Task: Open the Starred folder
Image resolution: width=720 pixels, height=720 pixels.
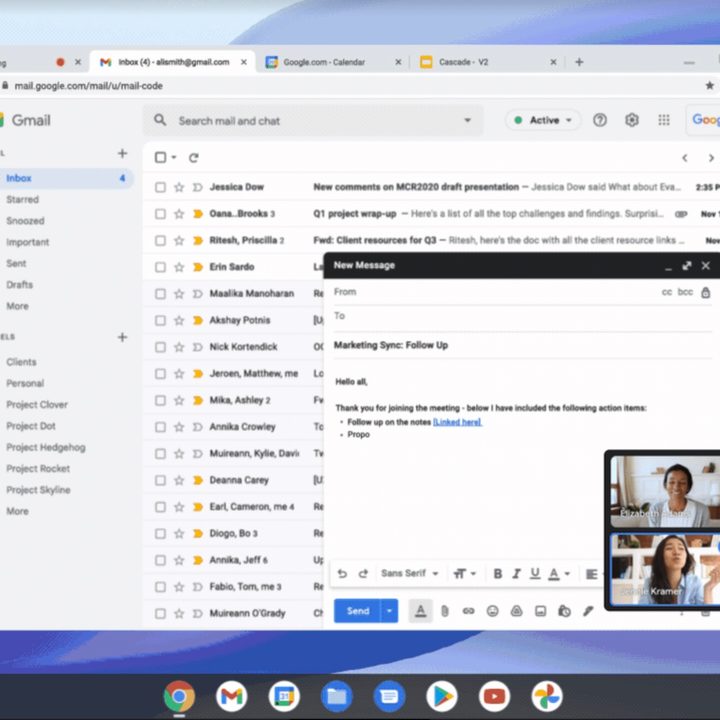Action: [x=22, y=199]
